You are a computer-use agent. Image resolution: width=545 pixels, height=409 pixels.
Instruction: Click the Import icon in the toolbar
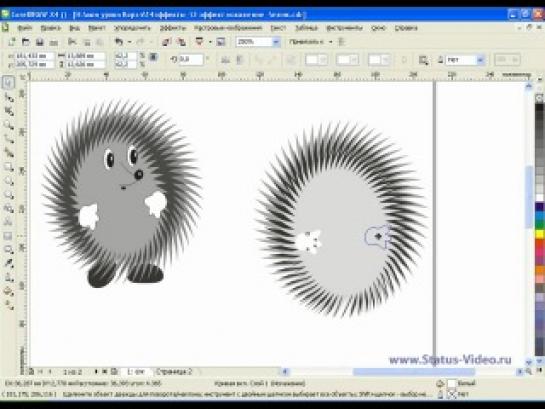(x=166, y=42)
